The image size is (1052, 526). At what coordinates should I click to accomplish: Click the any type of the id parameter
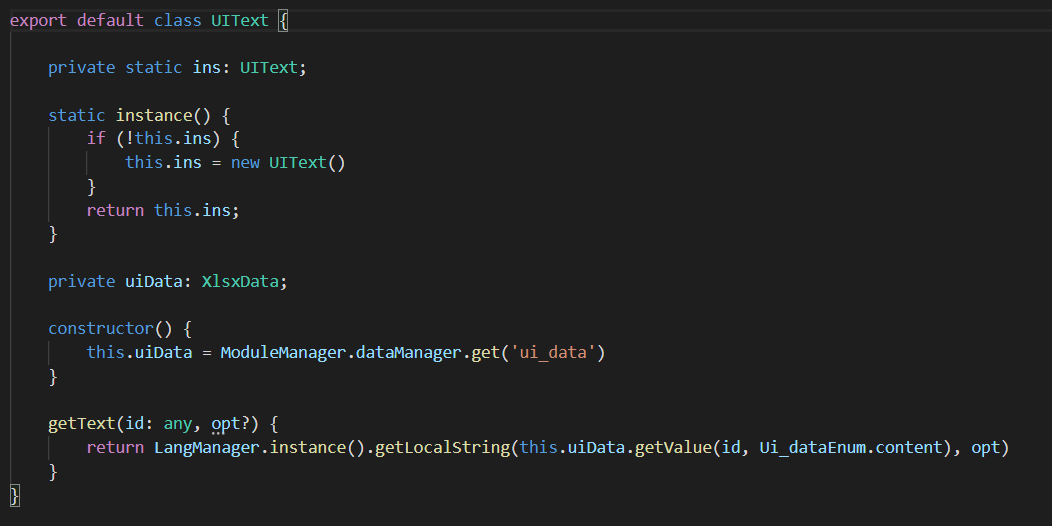pos(178,423)
